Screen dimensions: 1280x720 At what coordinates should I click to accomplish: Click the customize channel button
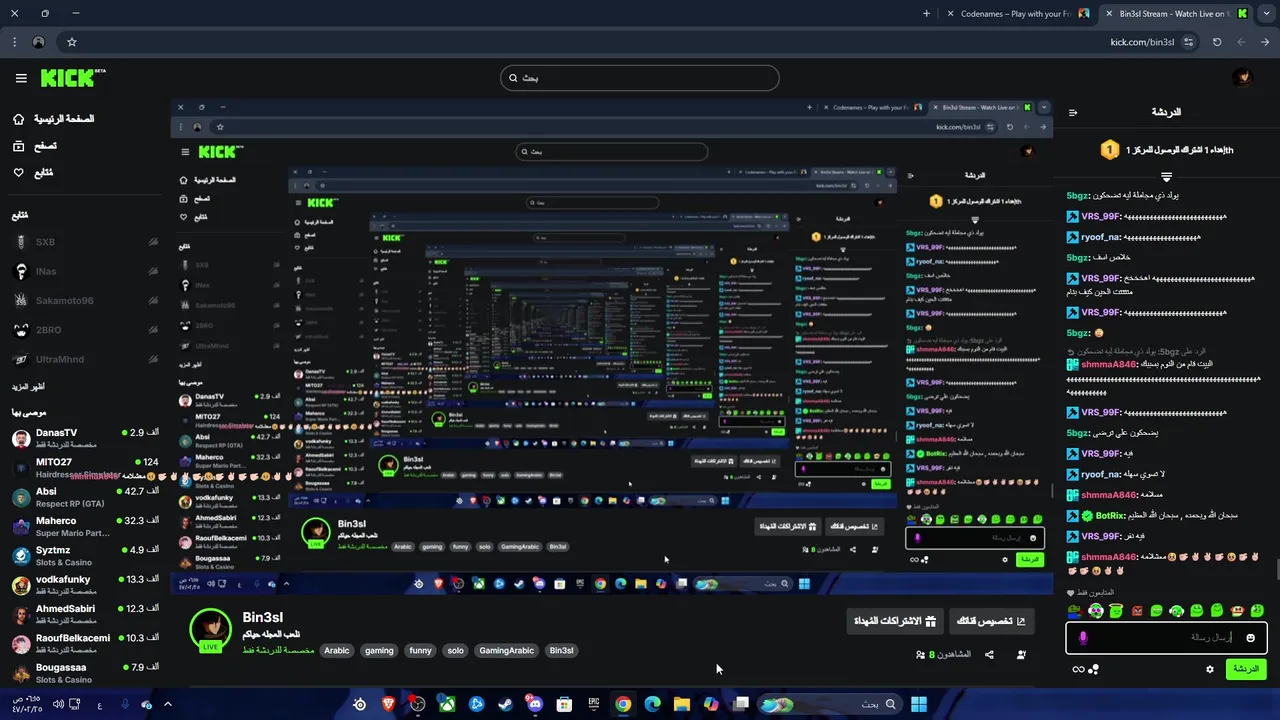click(x=991, y=621)
